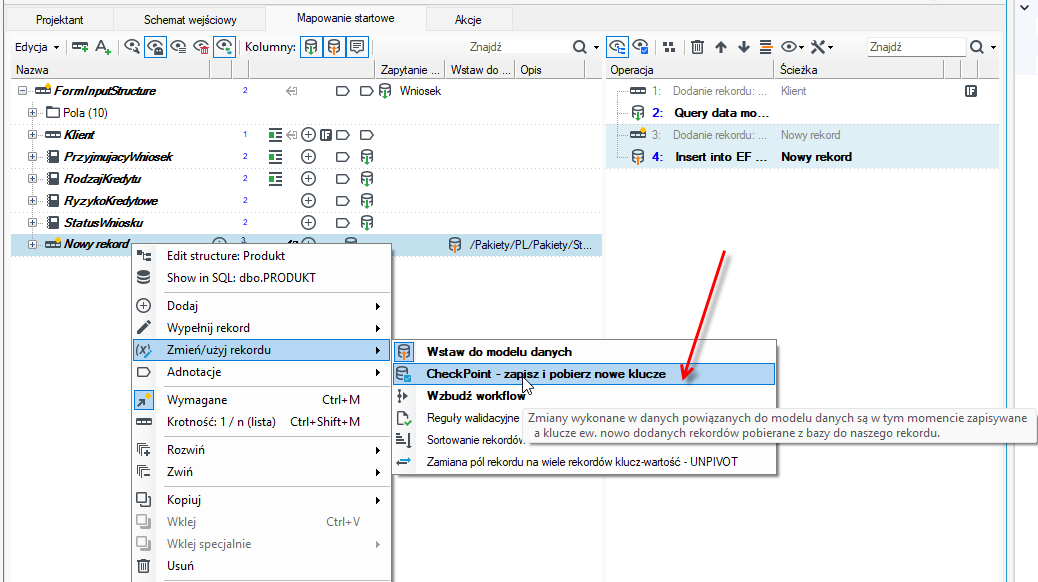Viewport: 1038px width, 582px height.
Task: Click the Operacja column header
Action: tap(690, 70)
